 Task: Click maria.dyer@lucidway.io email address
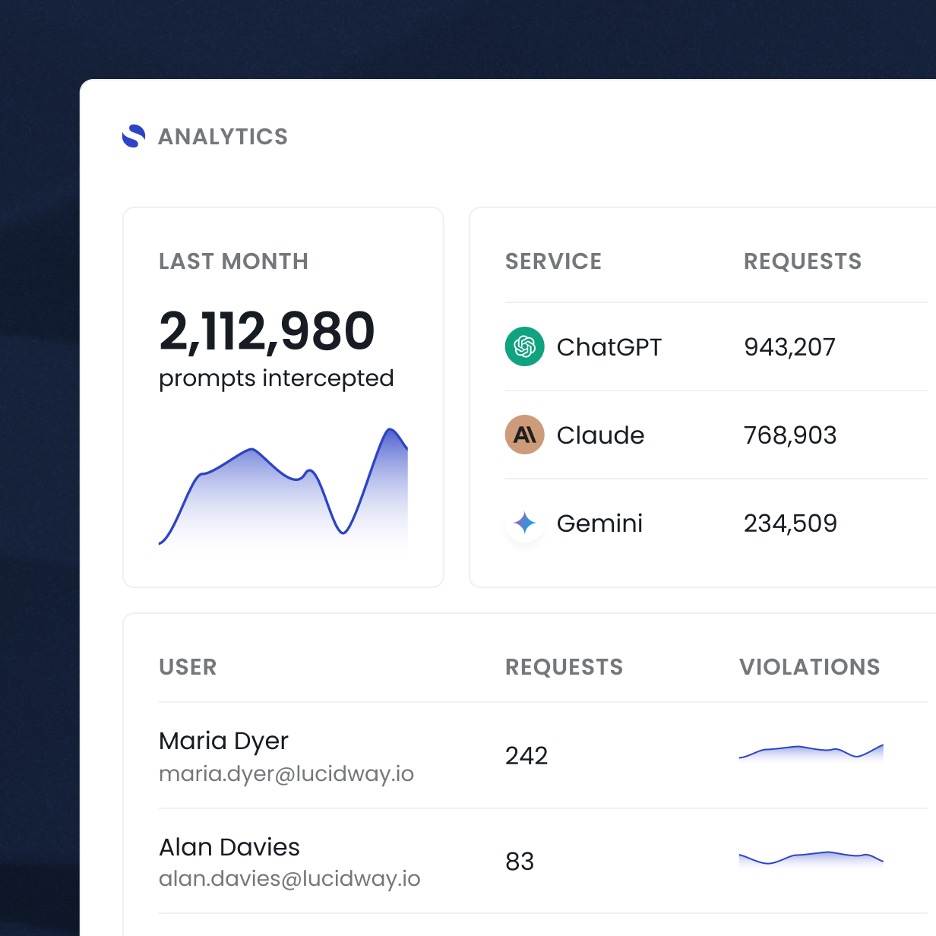[x=286, y=774]
